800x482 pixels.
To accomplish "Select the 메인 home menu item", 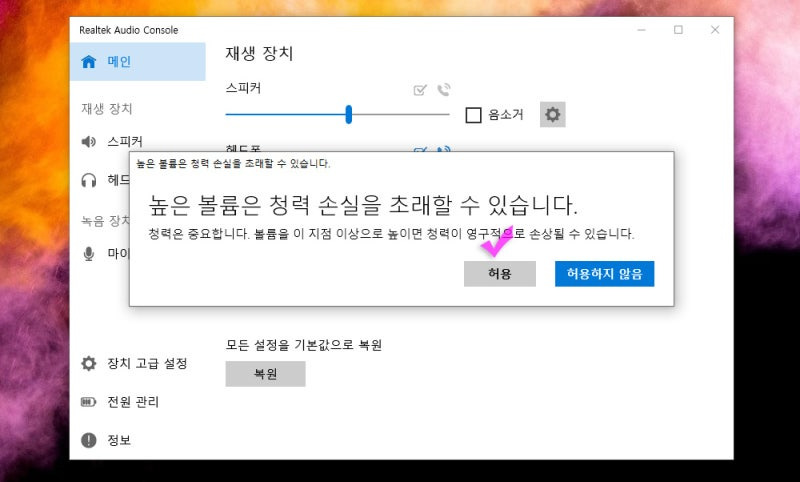I will 138,62.
